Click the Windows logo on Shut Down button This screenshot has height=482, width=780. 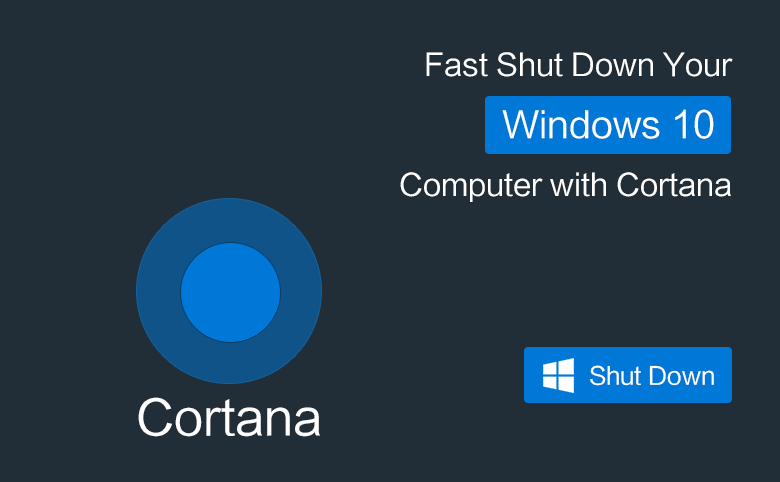coord(558,376)
